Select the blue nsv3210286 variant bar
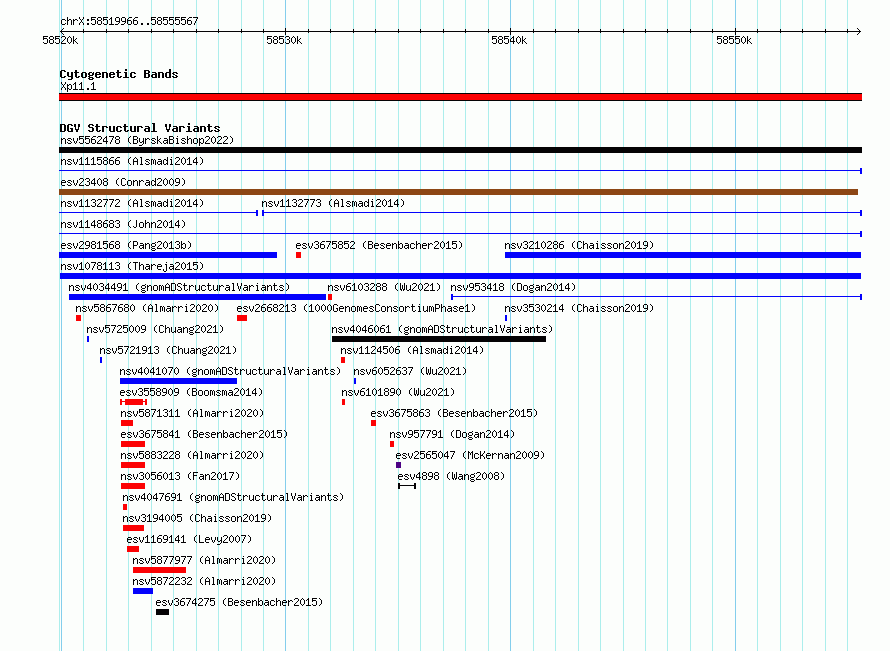890x651 pixels. 683,255
